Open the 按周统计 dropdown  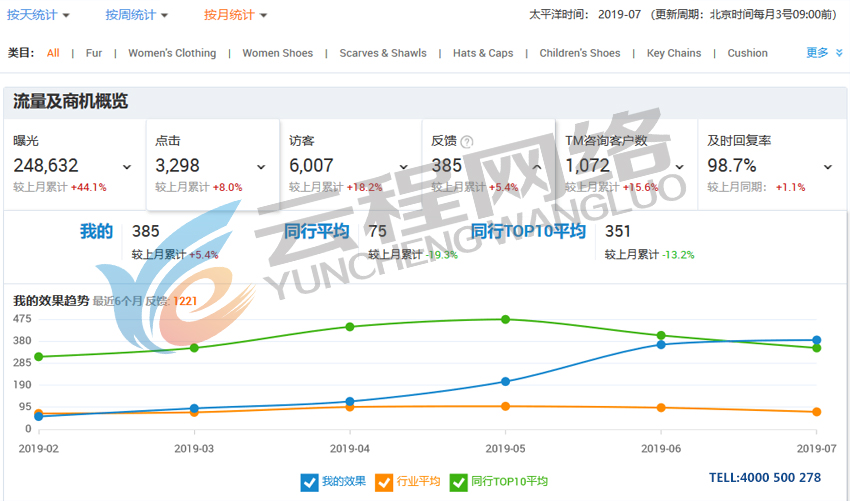click(137, 15)
